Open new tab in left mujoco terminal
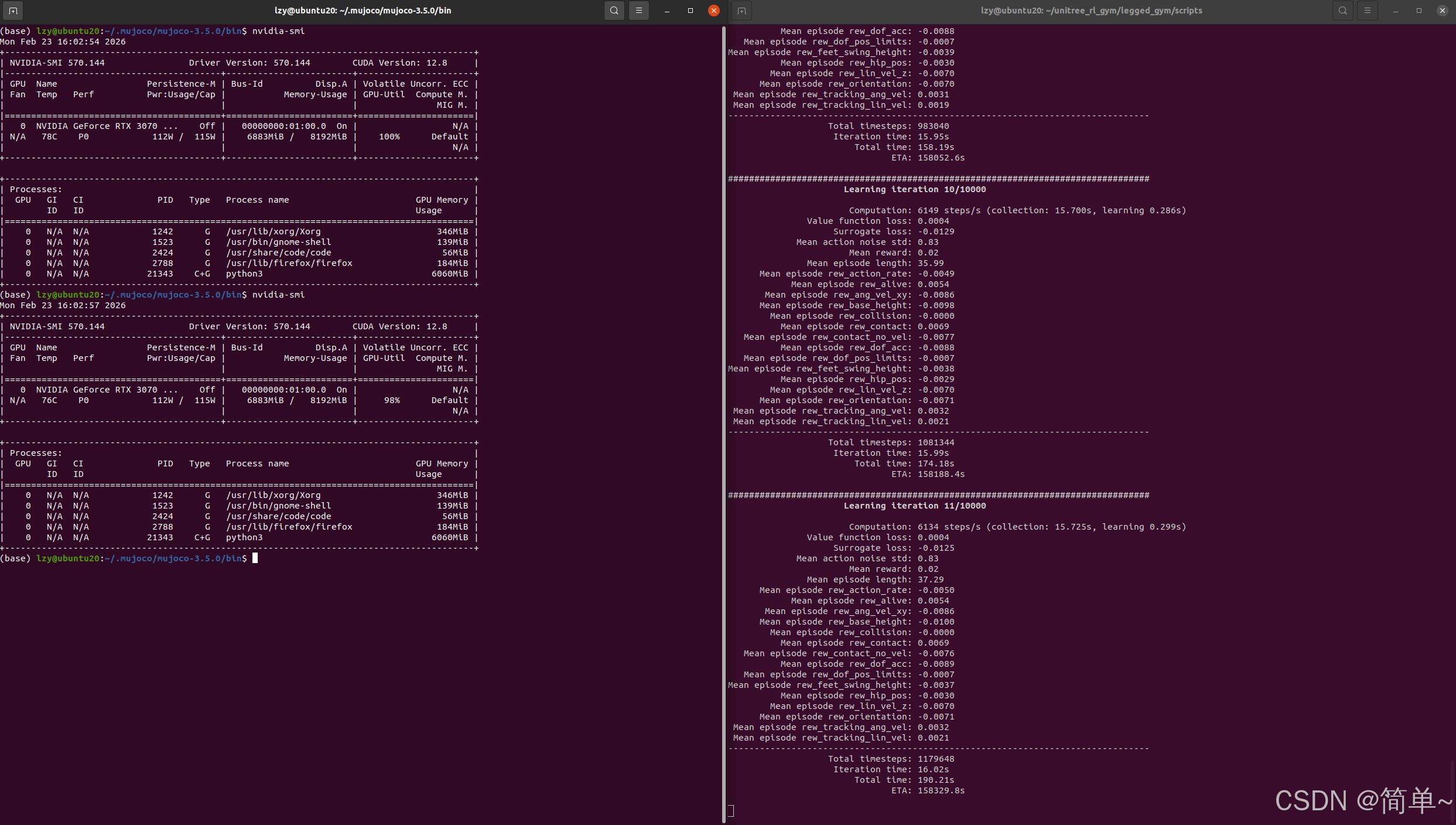 [13, 11]
